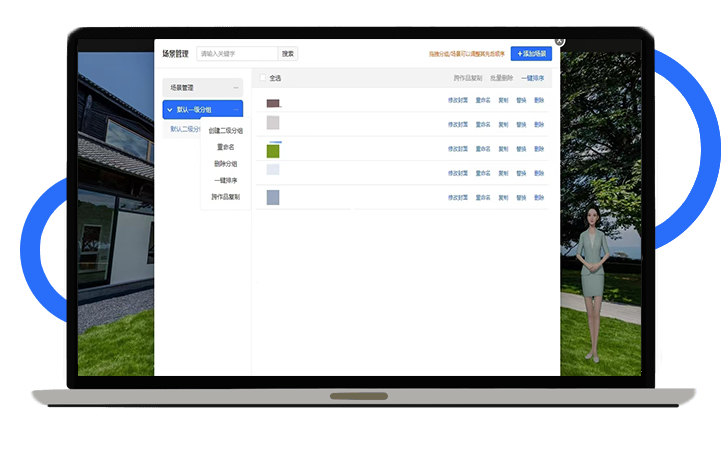The image size is (728, 460).
Task: Select 重命名 in the group context menu
Action: point(226,147)
